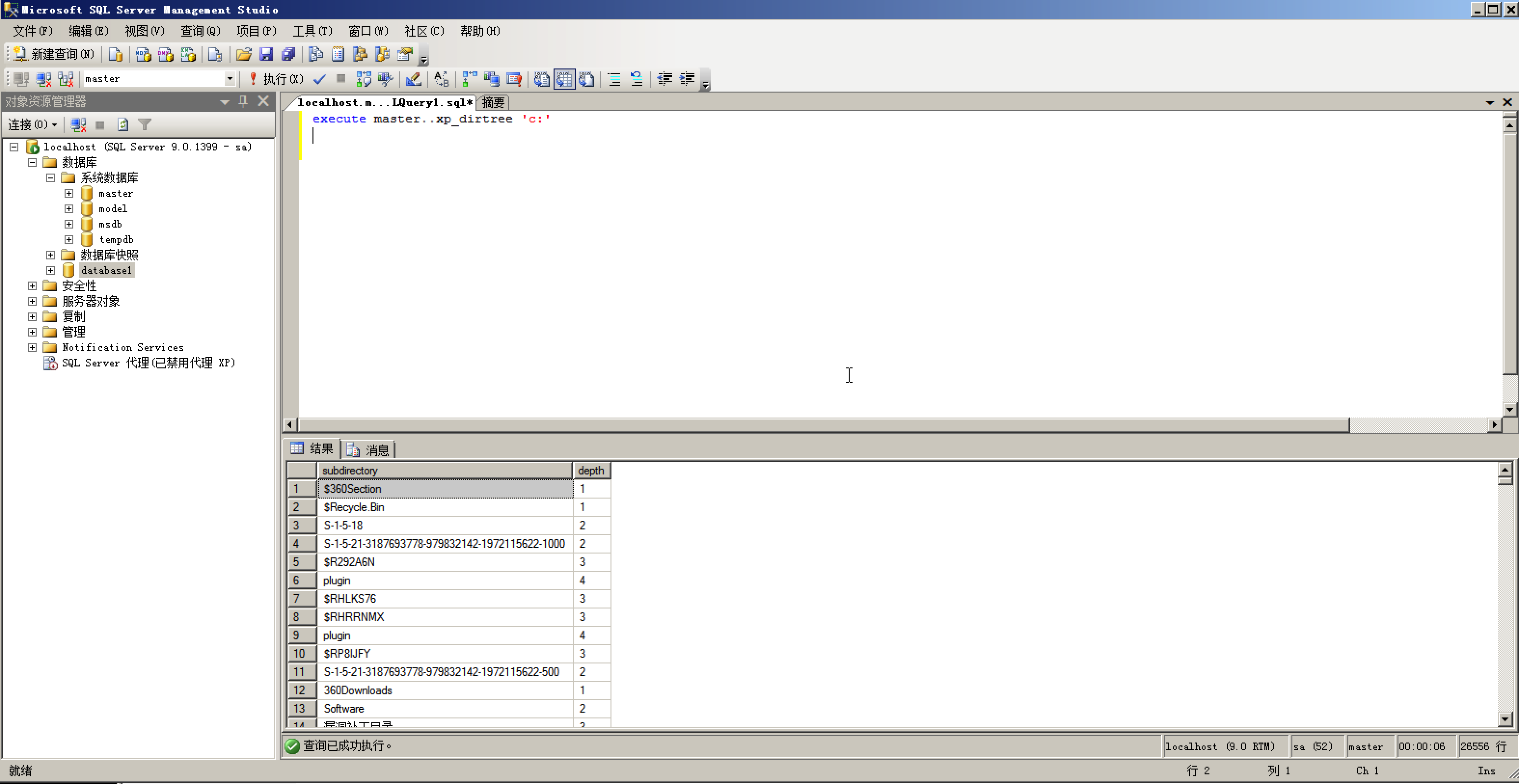
Task: Open the 查询(Q) menu
Action: [x=200, y=31]
